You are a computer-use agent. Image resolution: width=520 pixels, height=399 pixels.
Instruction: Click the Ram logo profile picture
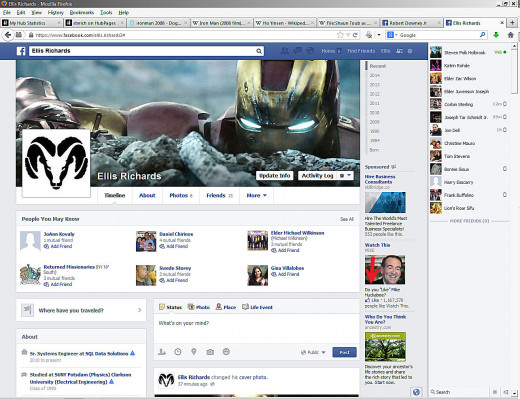[56, 163]
